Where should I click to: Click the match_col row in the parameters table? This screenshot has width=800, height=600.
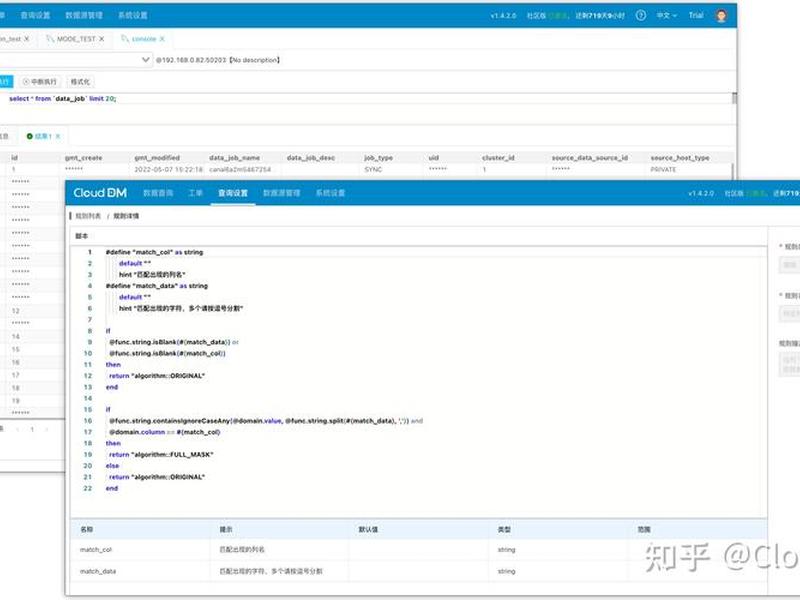[418, 549]
